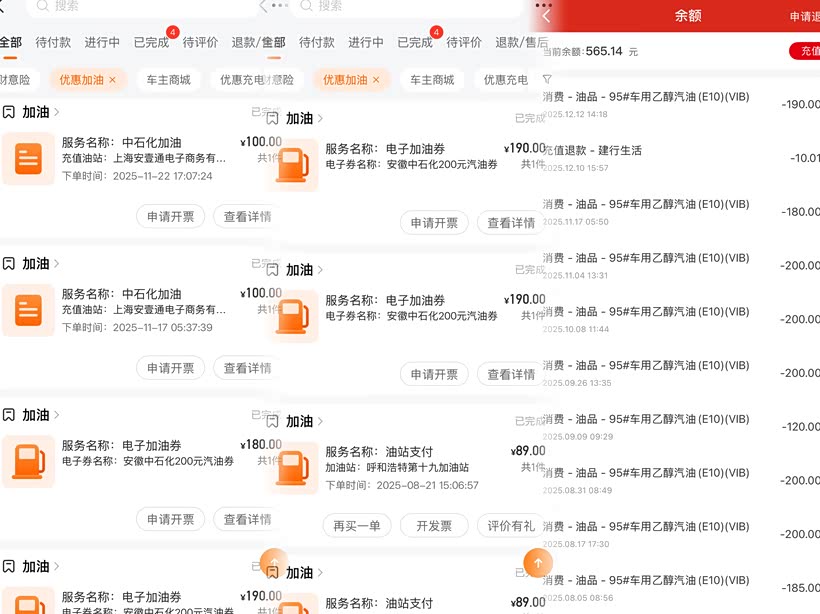Viewport: 820px width, 614px height.
Task: Tap bookmark icon beside 加油 above 2025-11-22 order
Action: [9, 112]
